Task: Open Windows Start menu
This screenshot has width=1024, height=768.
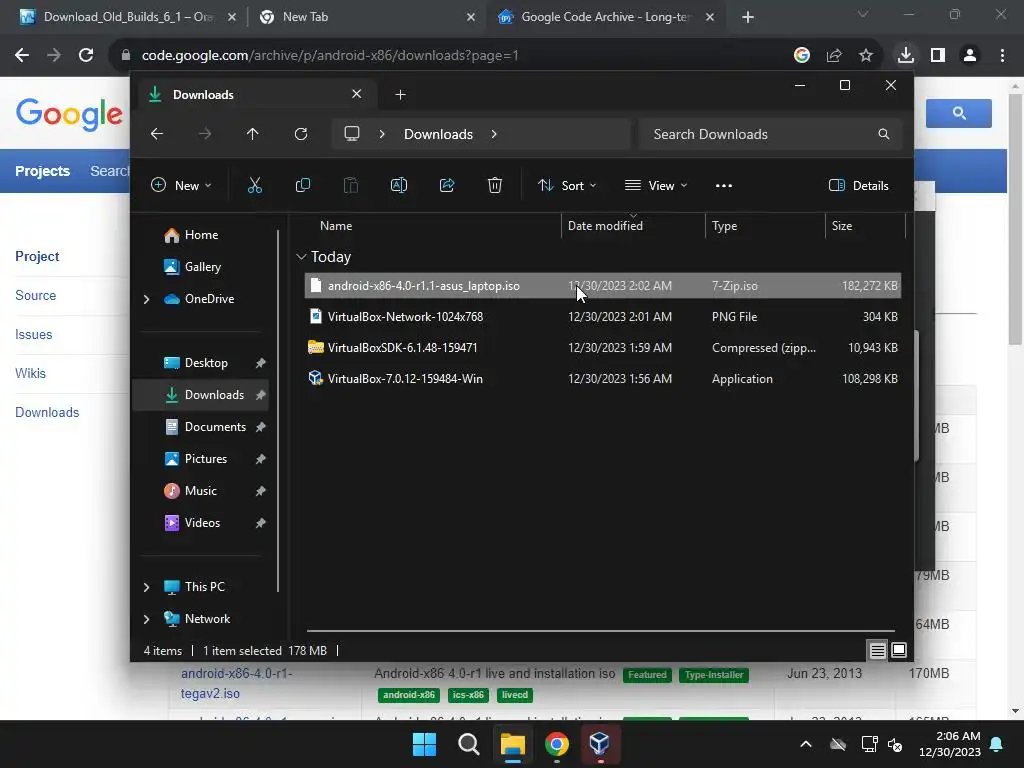Action: (424, 744)
